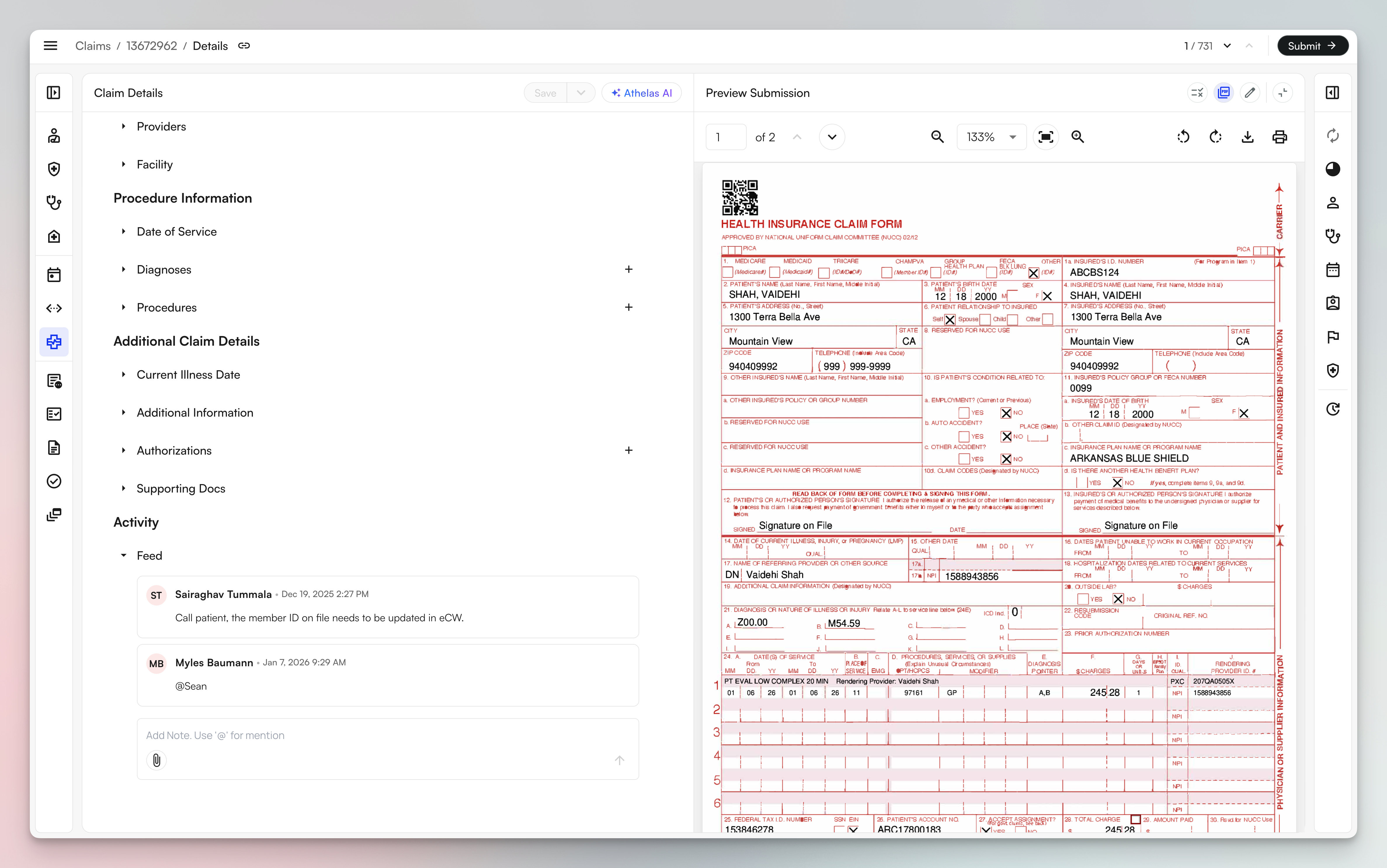
Task: Open the 133% zoom level dropdown
Action: 991,137
